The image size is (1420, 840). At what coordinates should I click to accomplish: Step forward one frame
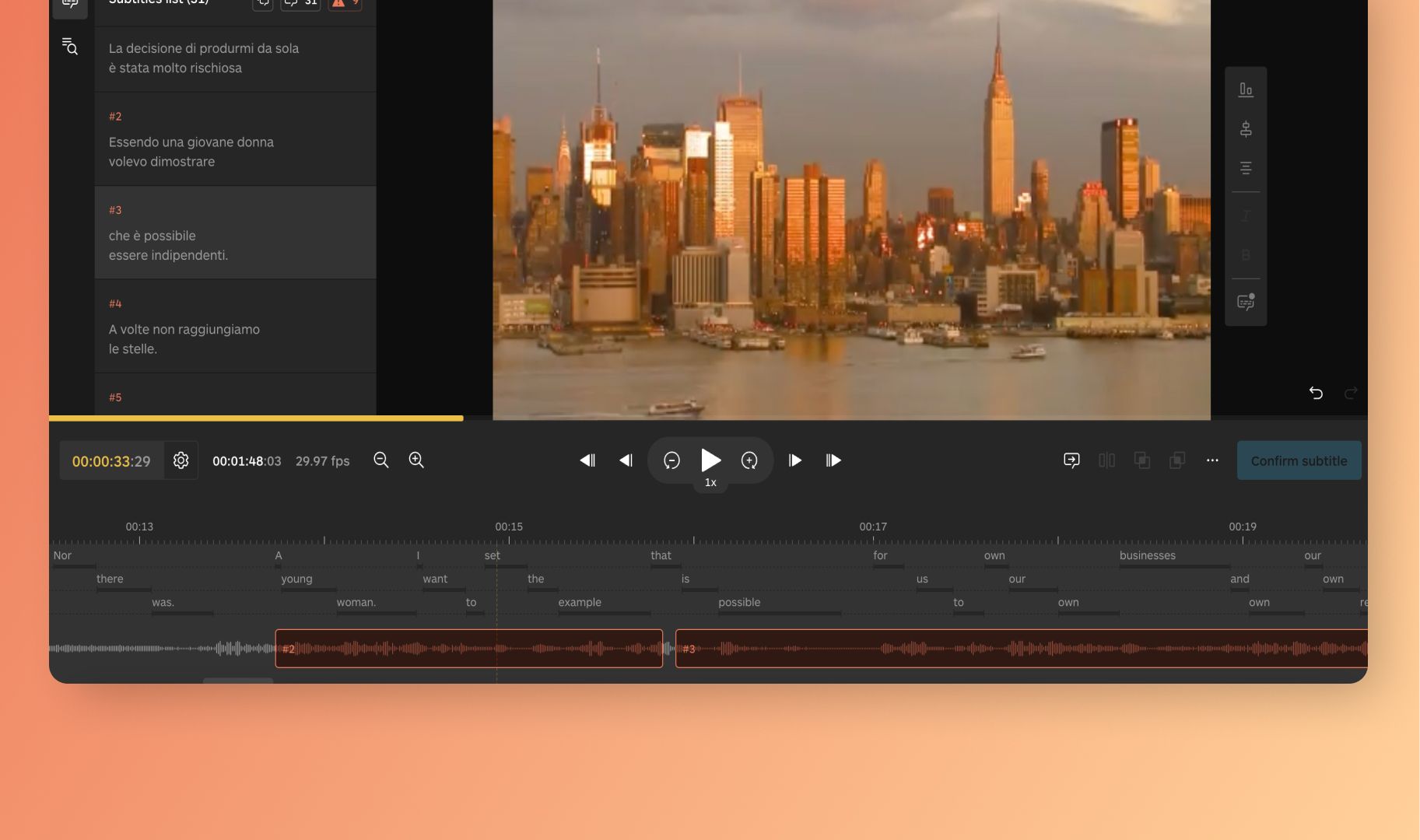794,460
